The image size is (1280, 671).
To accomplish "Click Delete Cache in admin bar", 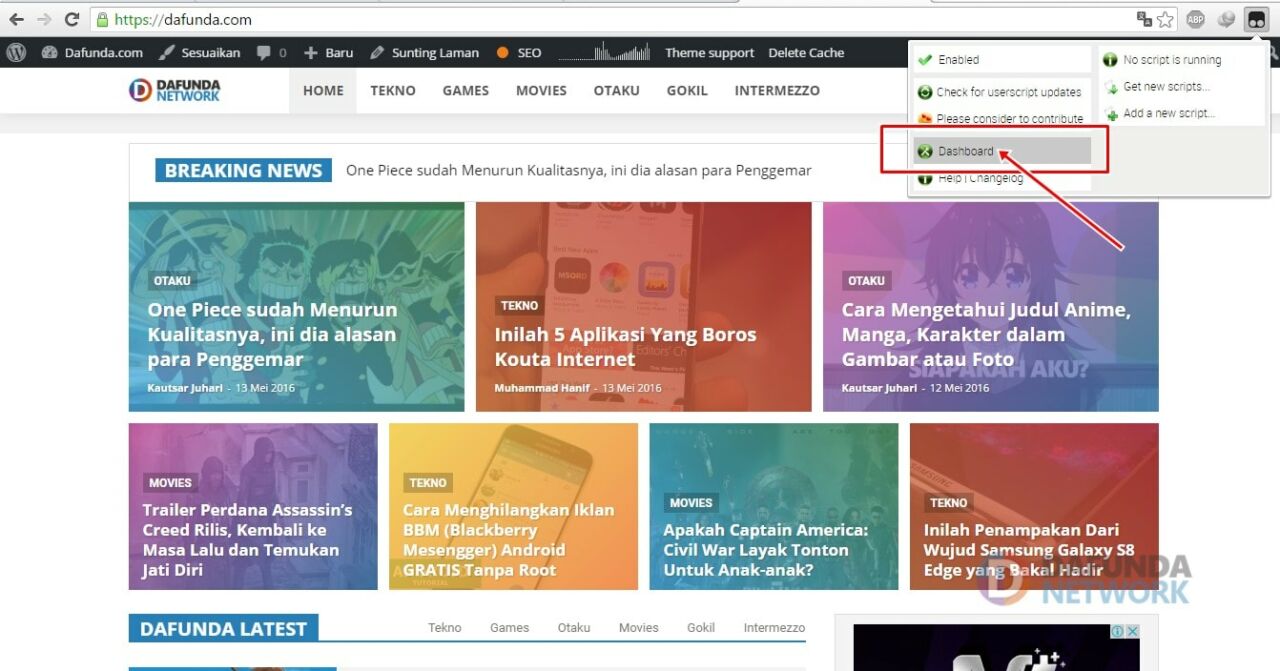I will 806,53.
